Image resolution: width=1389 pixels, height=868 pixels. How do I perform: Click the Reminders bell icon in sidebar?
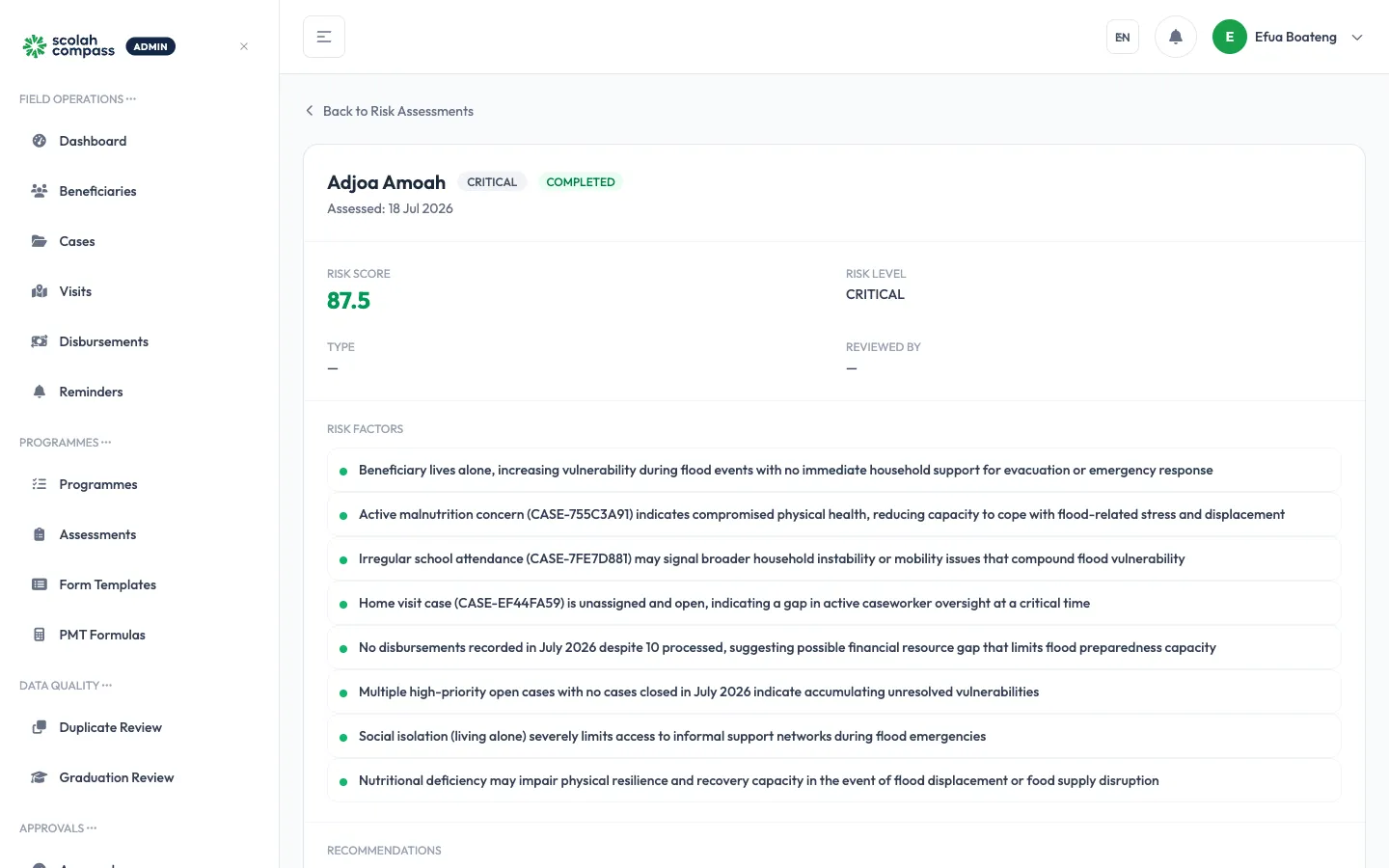(x=40, y=392)
